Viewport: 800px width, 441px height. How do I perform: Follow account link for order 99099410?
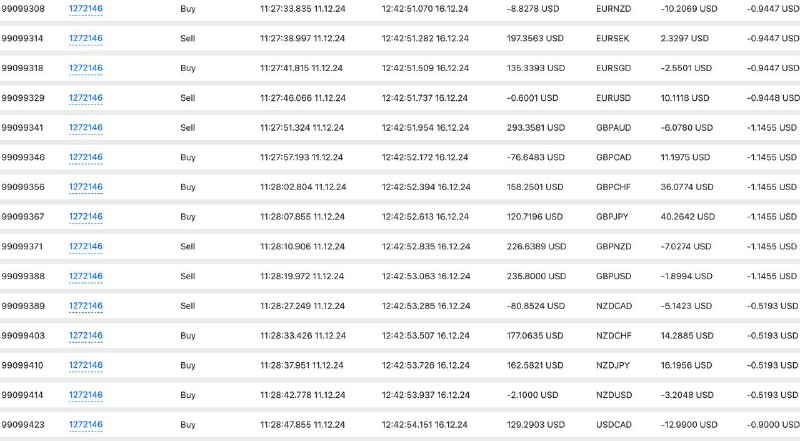pos(86,364)
